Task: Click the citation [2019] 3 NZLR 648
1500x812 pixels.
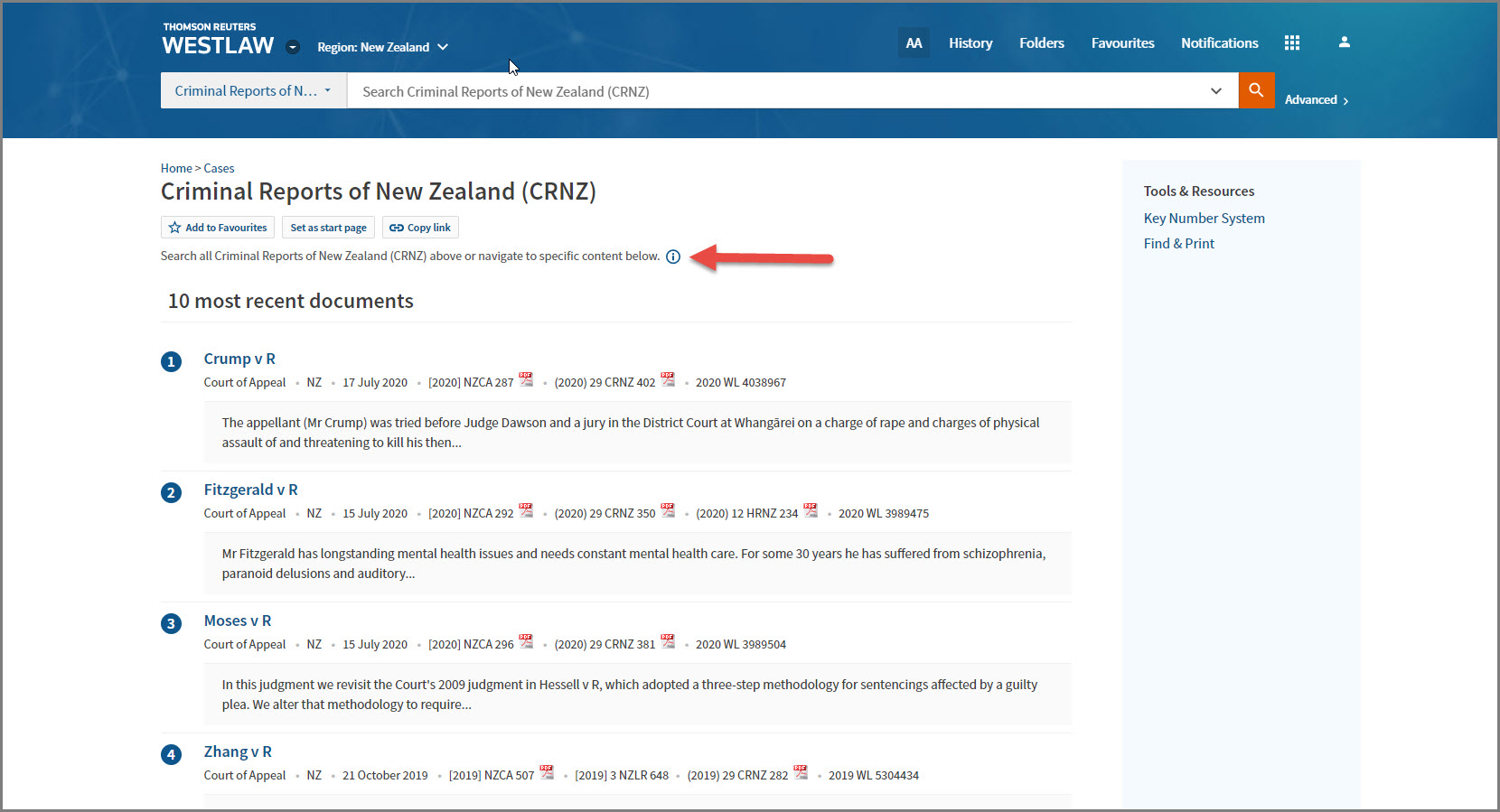Action: coord(622,776)
